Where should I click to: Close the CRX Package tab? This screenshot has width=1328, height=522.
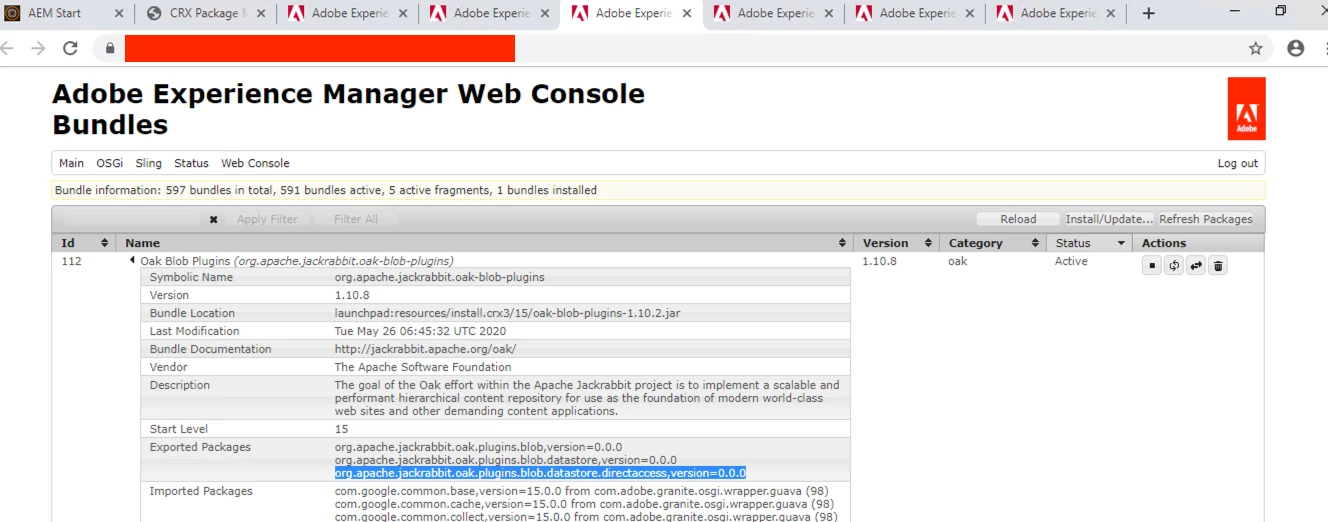tap(261, 14)
